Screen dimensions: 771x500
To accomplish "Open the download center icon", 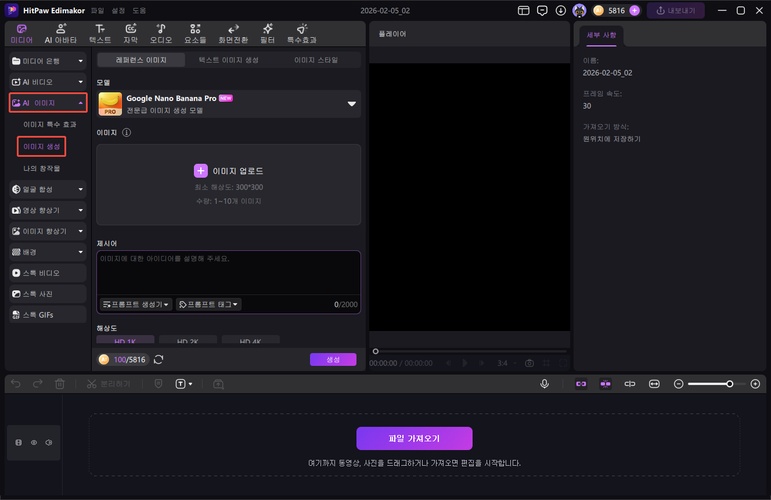I will [561, 10].
